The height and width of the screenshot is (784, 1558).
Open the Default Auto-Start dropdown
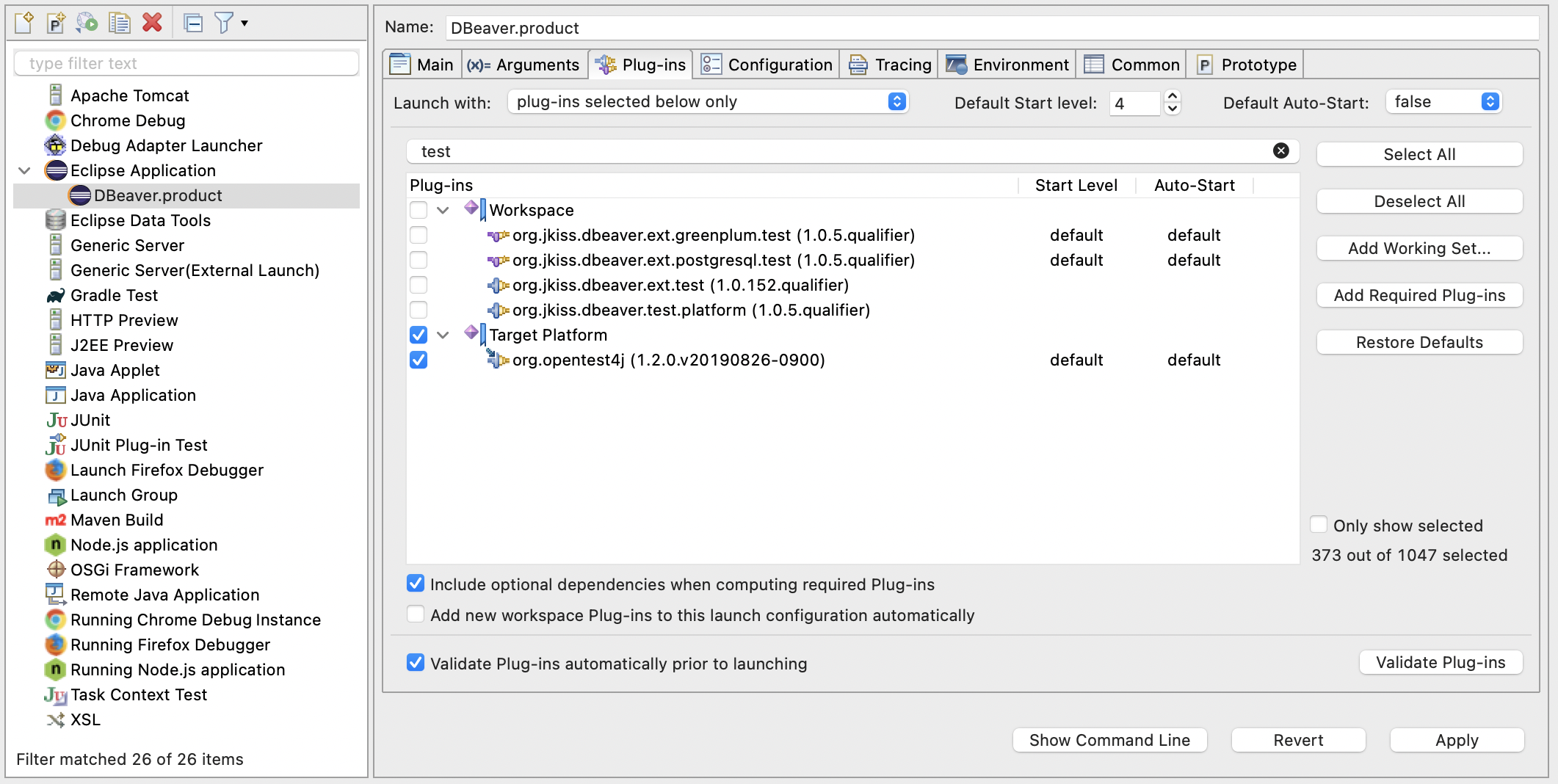(x=1443, y=101)
